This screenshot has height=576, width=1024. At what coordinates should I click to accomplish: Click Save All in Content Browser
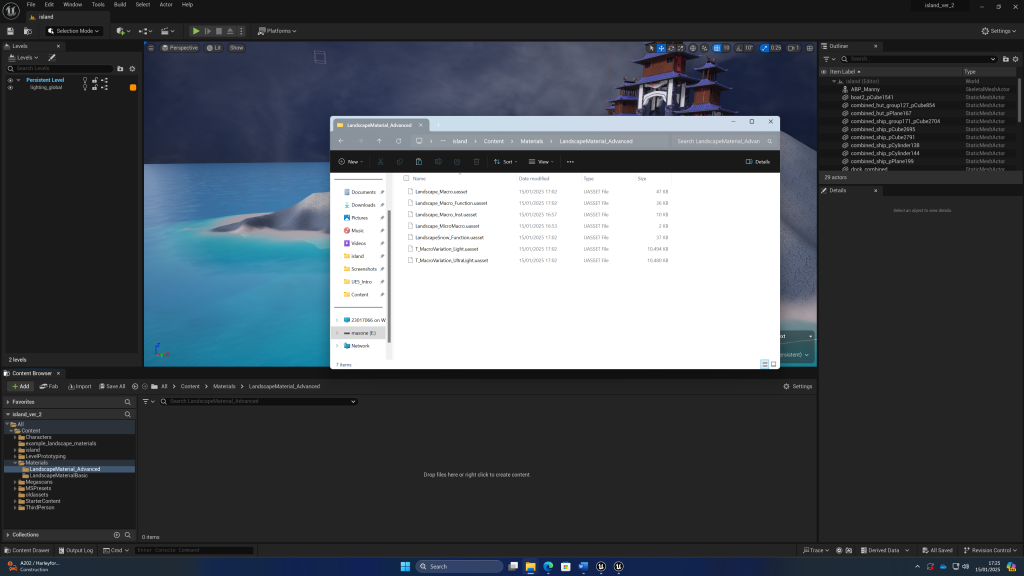pyautogui.click(x=112, y=387)
